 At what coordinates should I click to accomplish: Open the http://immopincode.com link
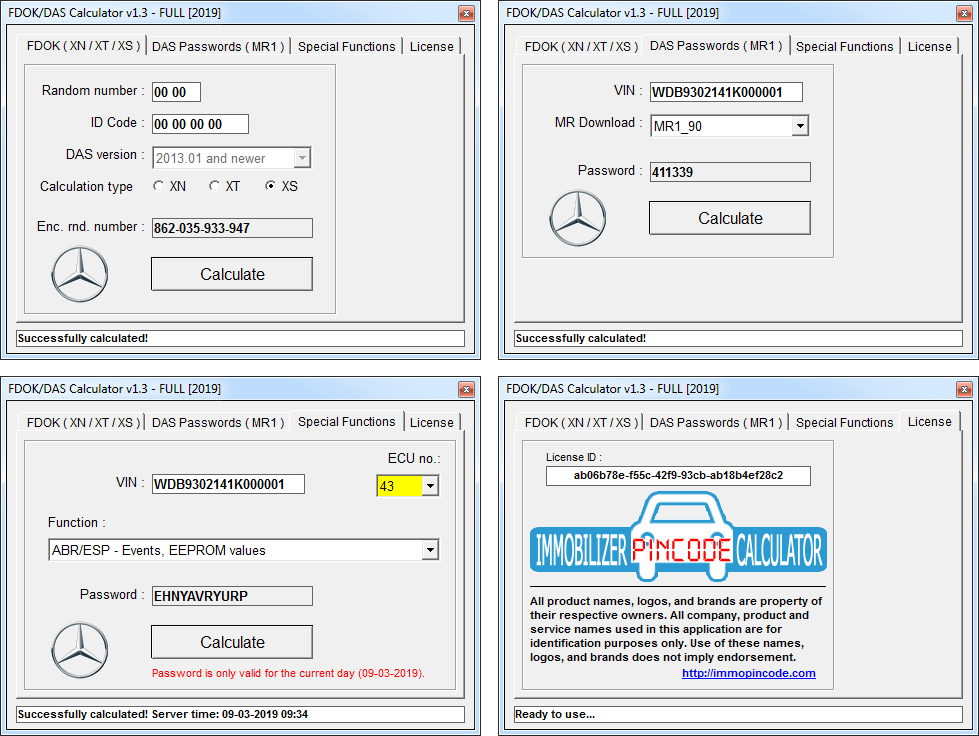pos(749,673)
